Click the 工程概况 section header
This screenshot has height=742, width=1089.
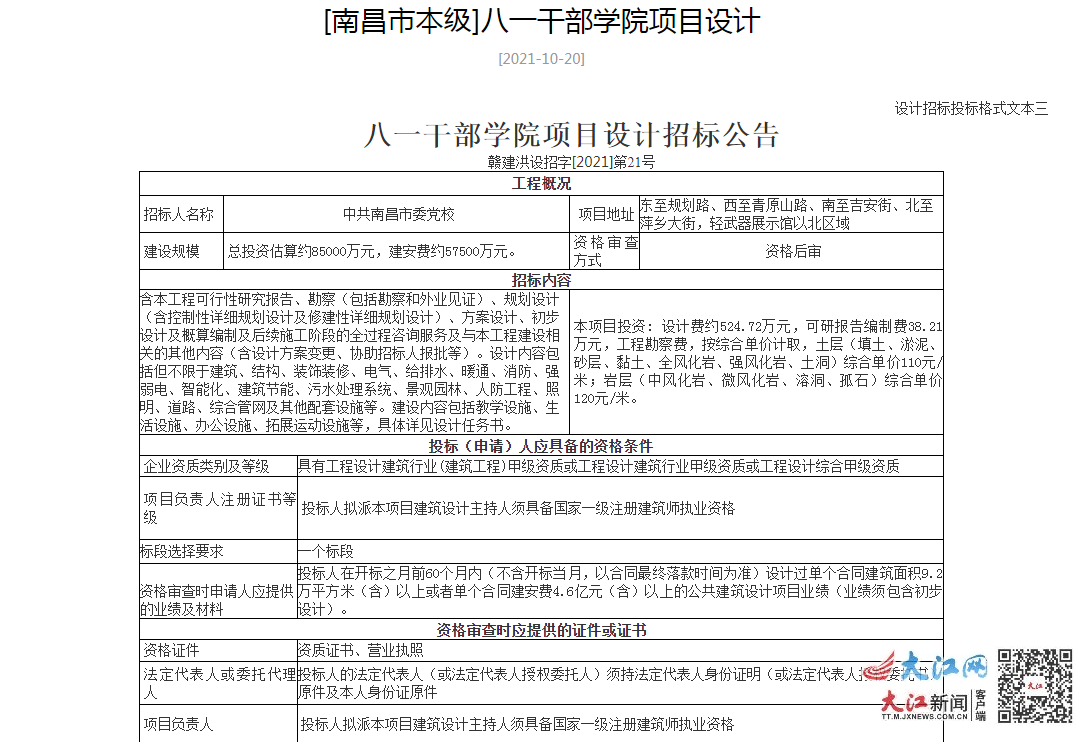[x=541, y=183]
